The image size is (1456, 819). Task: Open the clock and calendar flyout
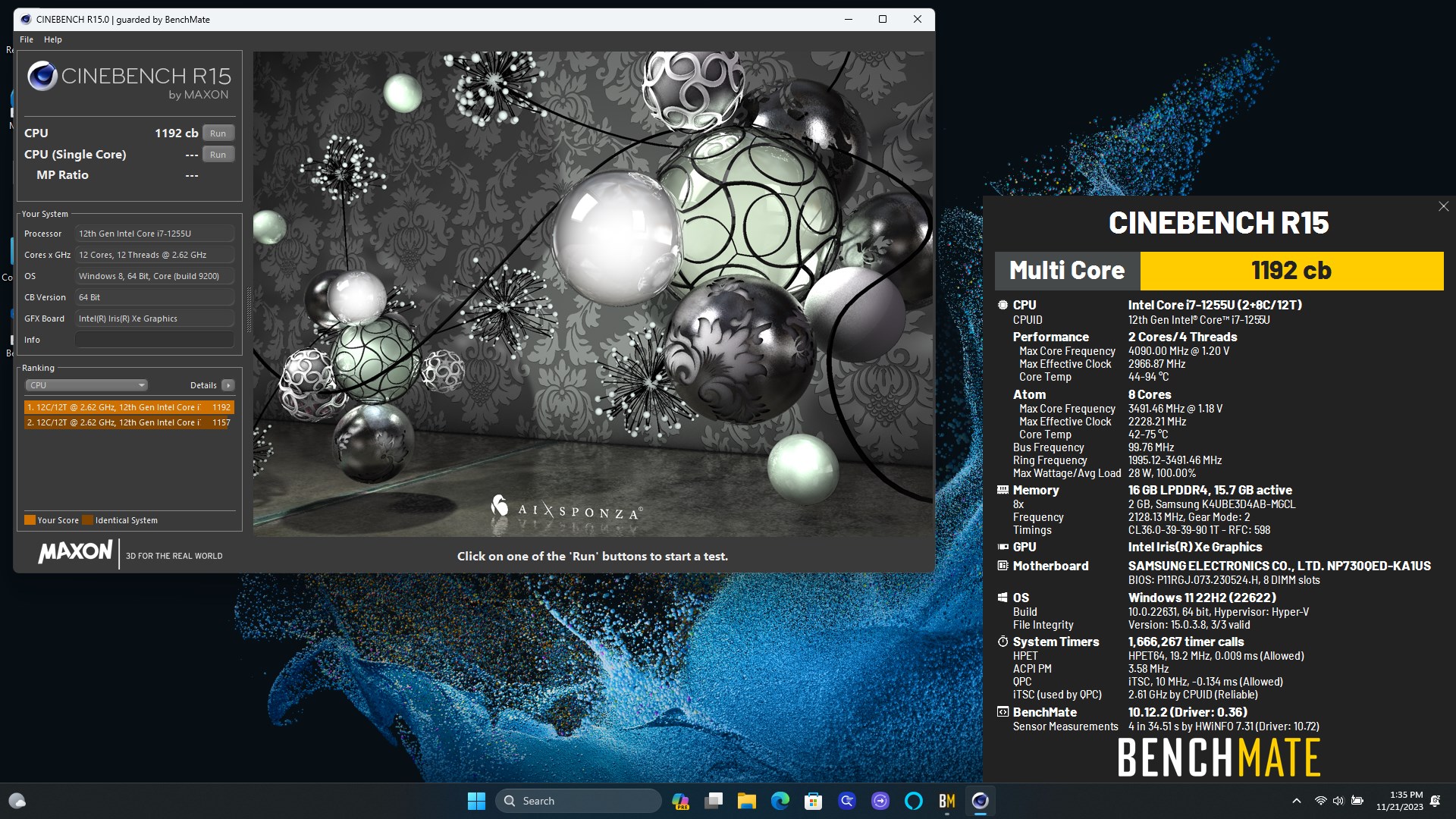tap(1400, 801)
